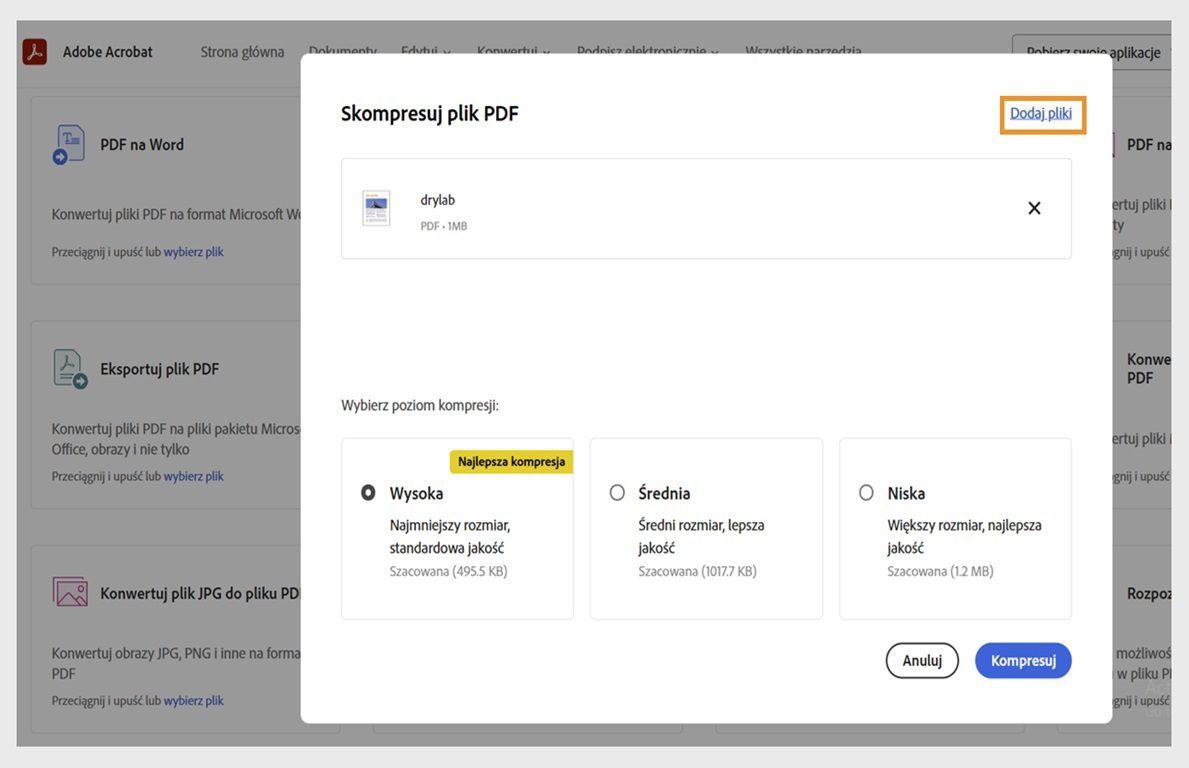The width and height of the screenshot is (1189, 768).
Task: Click the Eksportuj plik PDF icon
Action: pos(69,369)
